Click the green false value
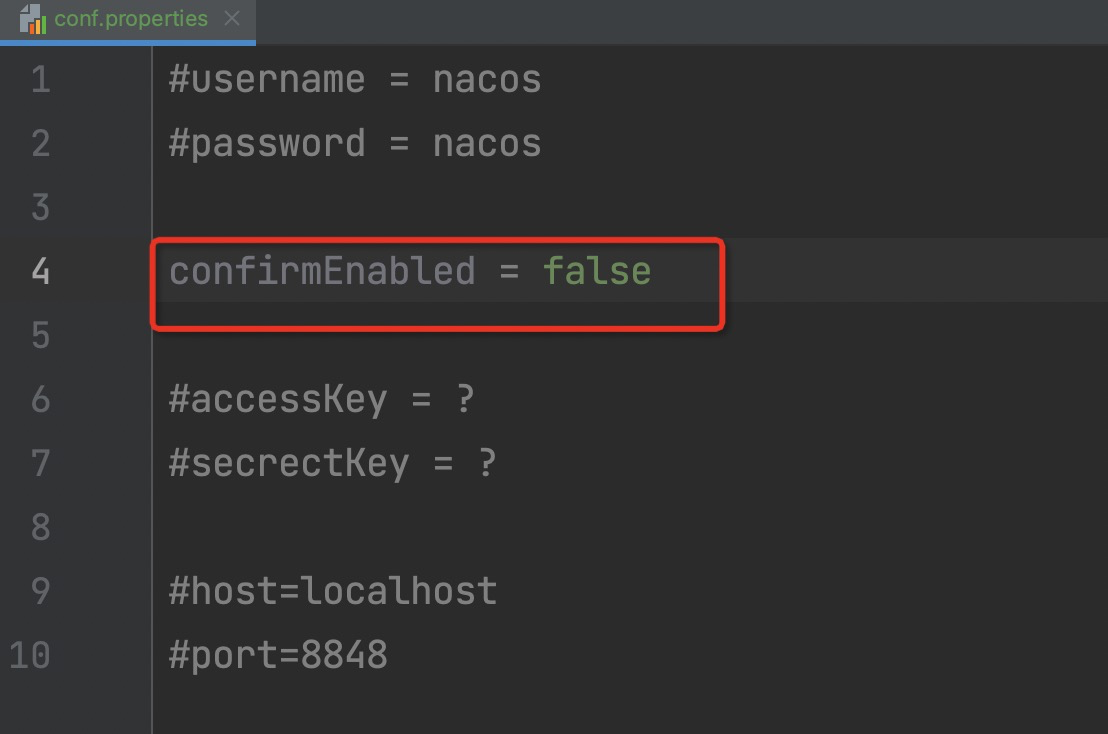Viewport: 1108px width, 734px height. click(596, 271)
